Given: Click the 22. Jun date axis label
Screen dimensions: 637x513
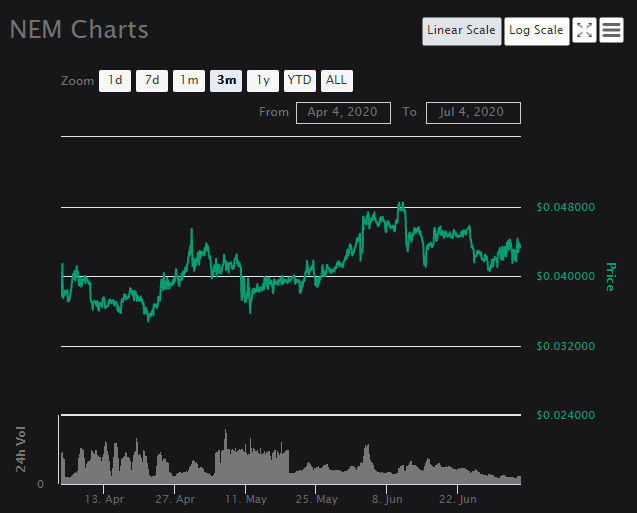Looking at the screenshot, I should pos(458,499).
